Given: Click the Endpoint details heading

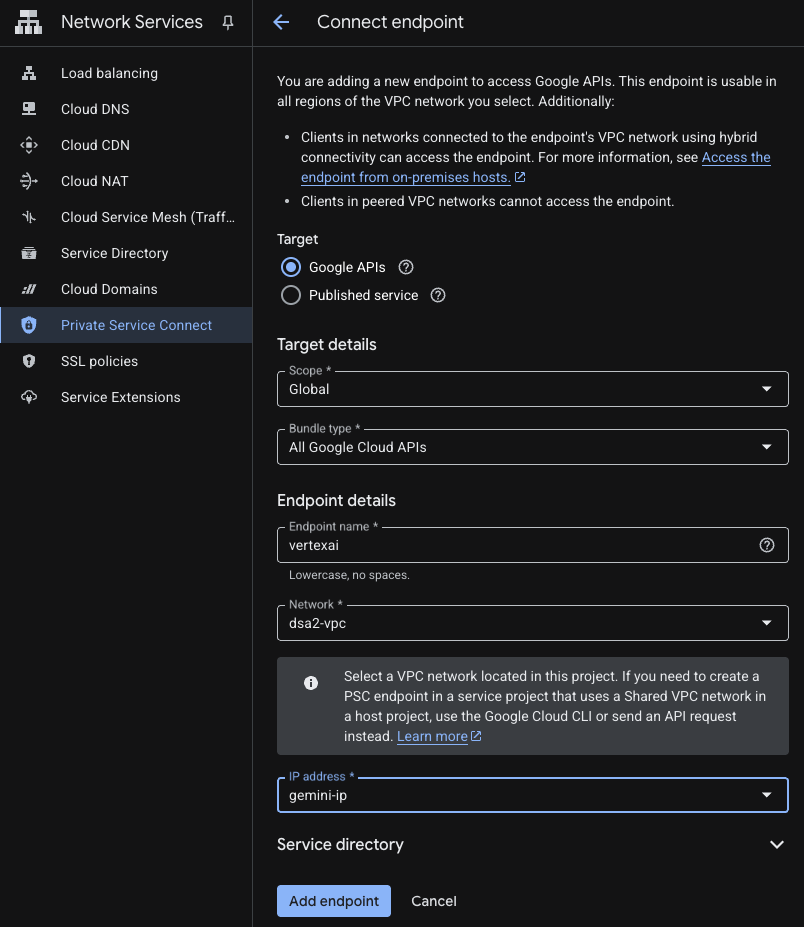Looking at the screenshot, I should pyautogui.click(x=336, y=501).
